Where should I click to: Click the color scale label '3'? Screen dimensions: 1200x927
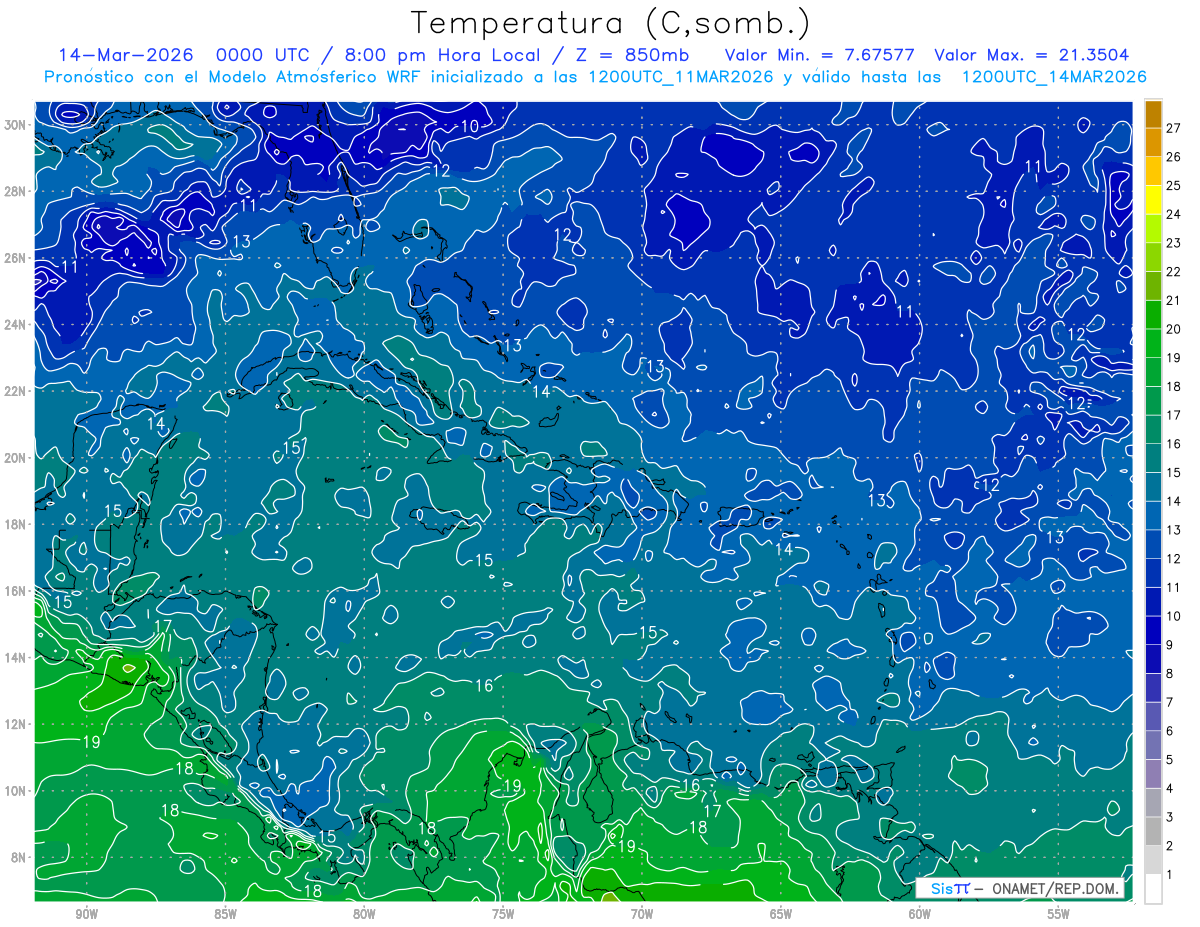tap(1170, 817)
